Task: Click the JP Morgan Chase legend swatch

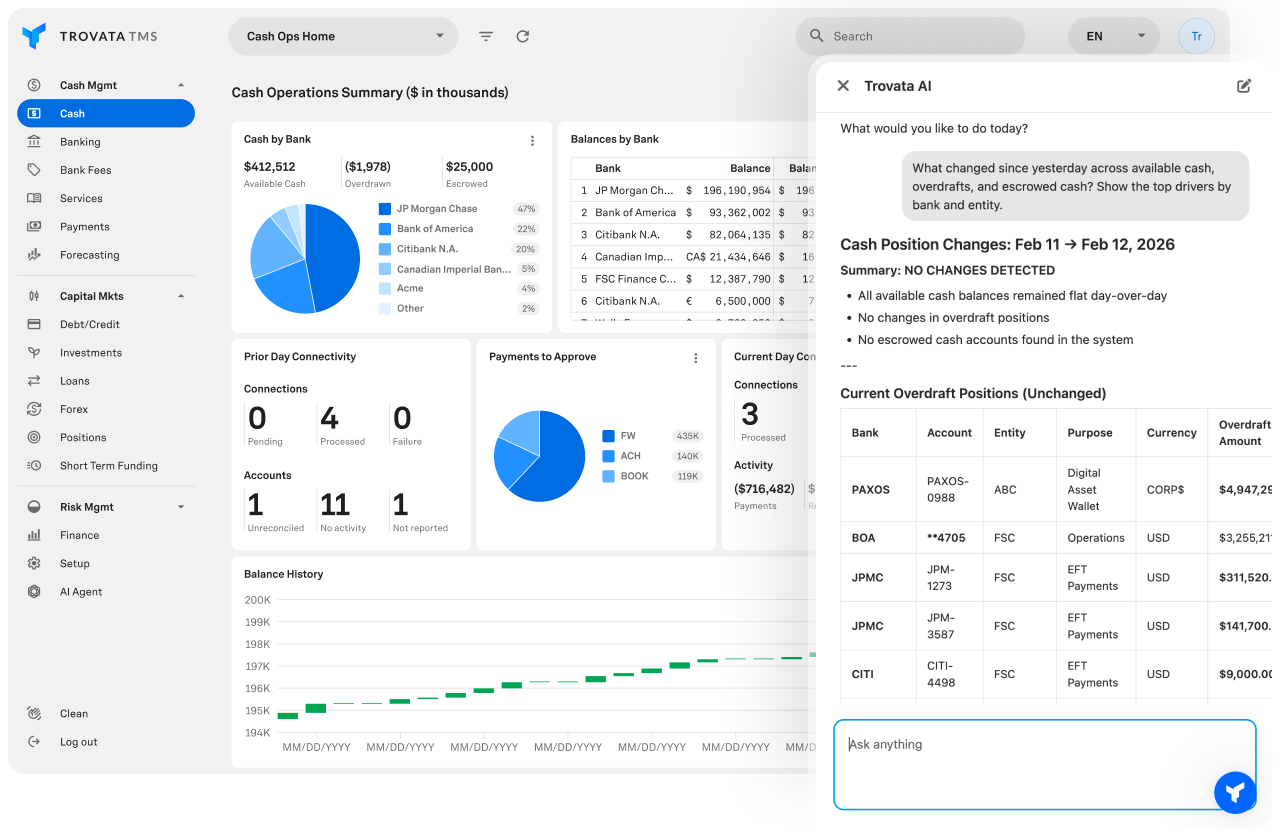Action: (x=385, y=209)
